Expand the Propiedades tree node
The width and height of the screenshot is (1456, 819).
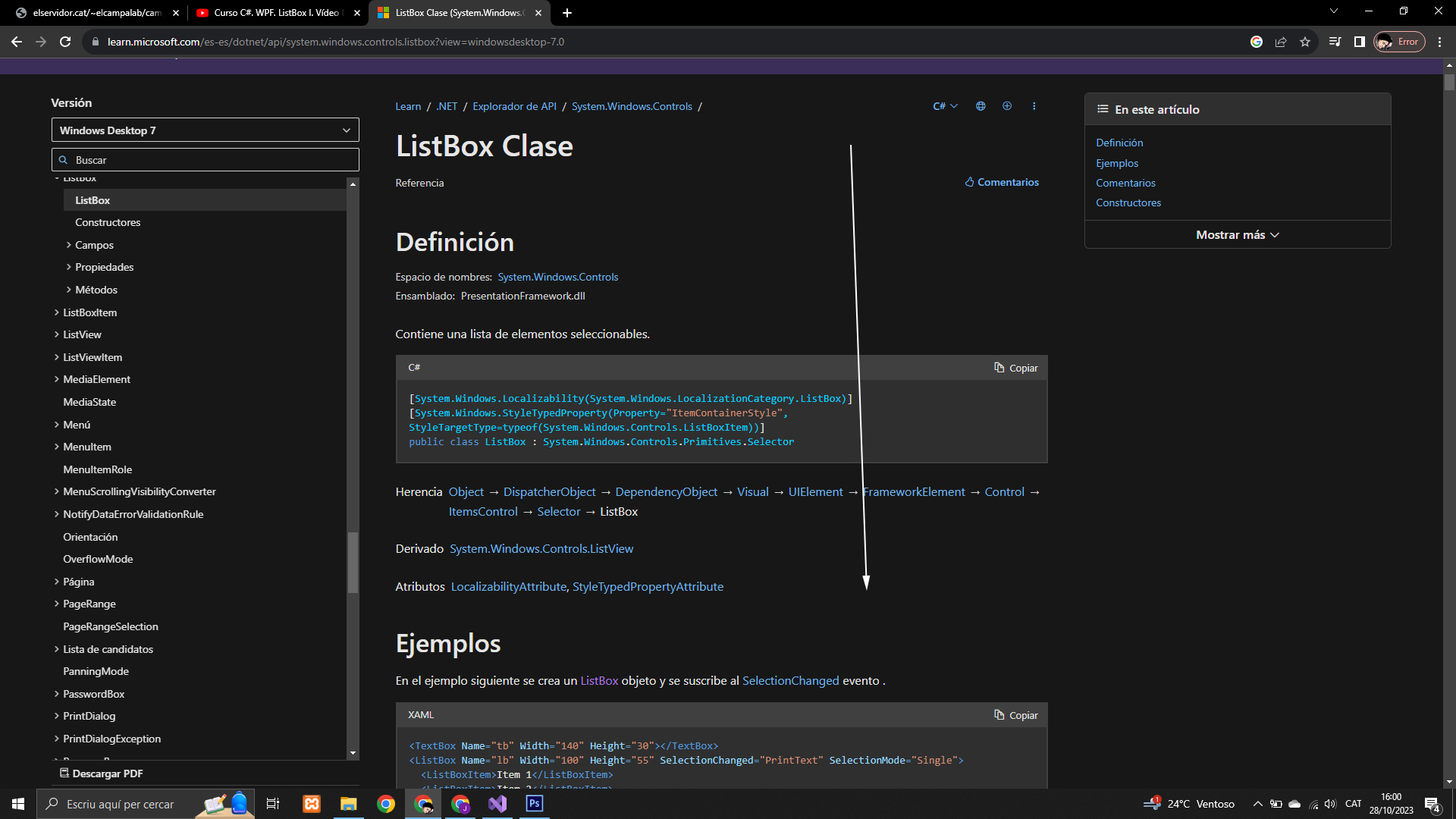point(69,267)
